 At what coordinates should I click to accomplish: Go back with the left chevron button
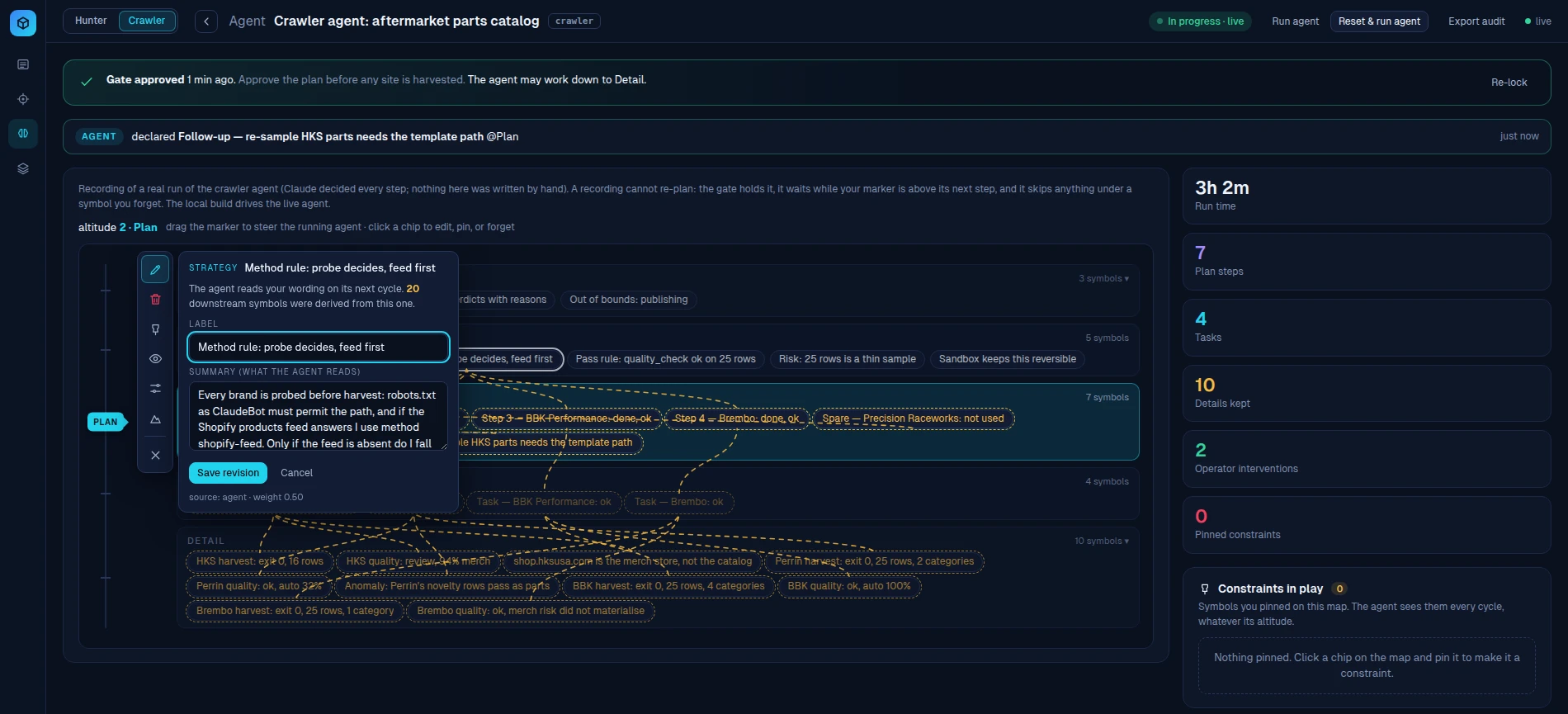click(x=206, y=21)
